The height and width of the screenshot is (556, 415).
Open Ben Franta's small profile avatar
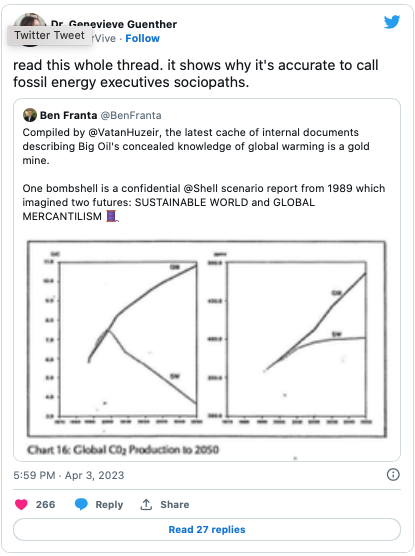click(30, 115)
